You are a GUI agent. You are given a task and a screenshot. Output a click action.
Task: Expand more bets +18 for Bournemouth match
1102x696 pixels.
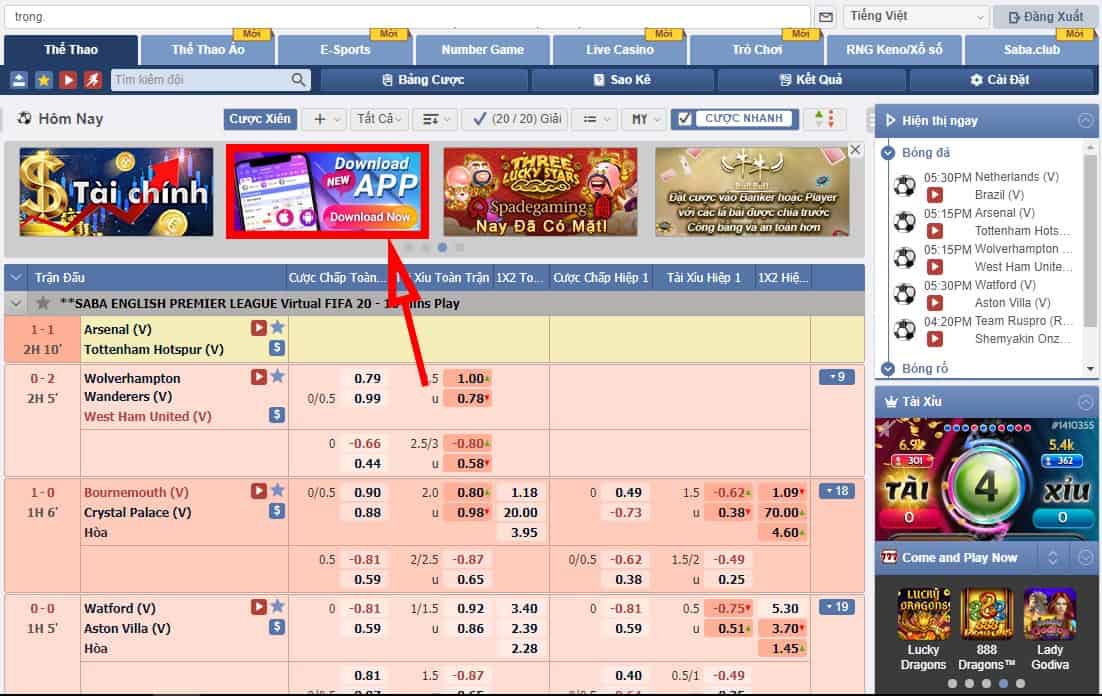pos(836,491)
